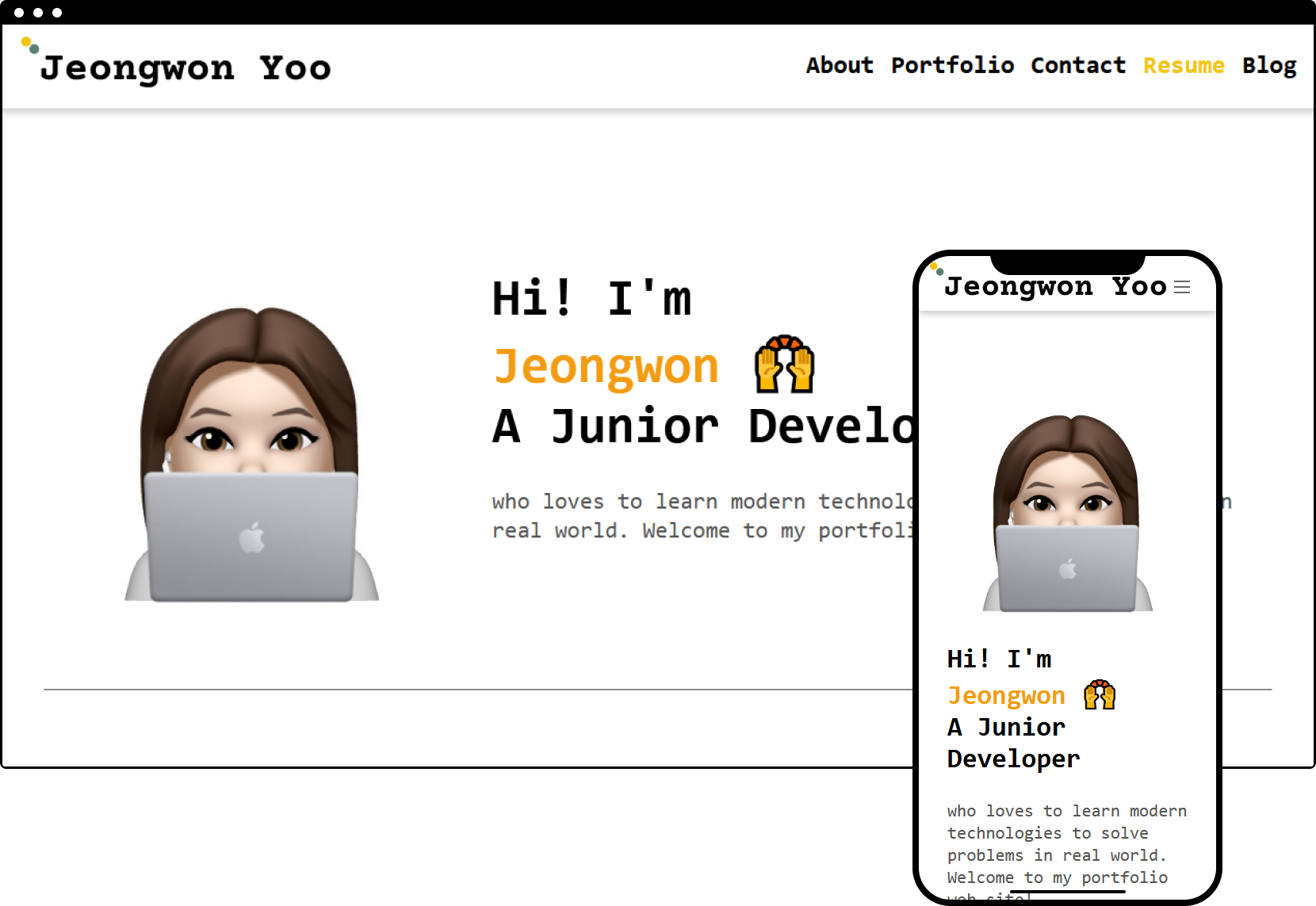The height and width of the screenshot is (906, 1316).
Task: Click the Jeongwon Yoo logo dots icon
Action: click(29, 46)
